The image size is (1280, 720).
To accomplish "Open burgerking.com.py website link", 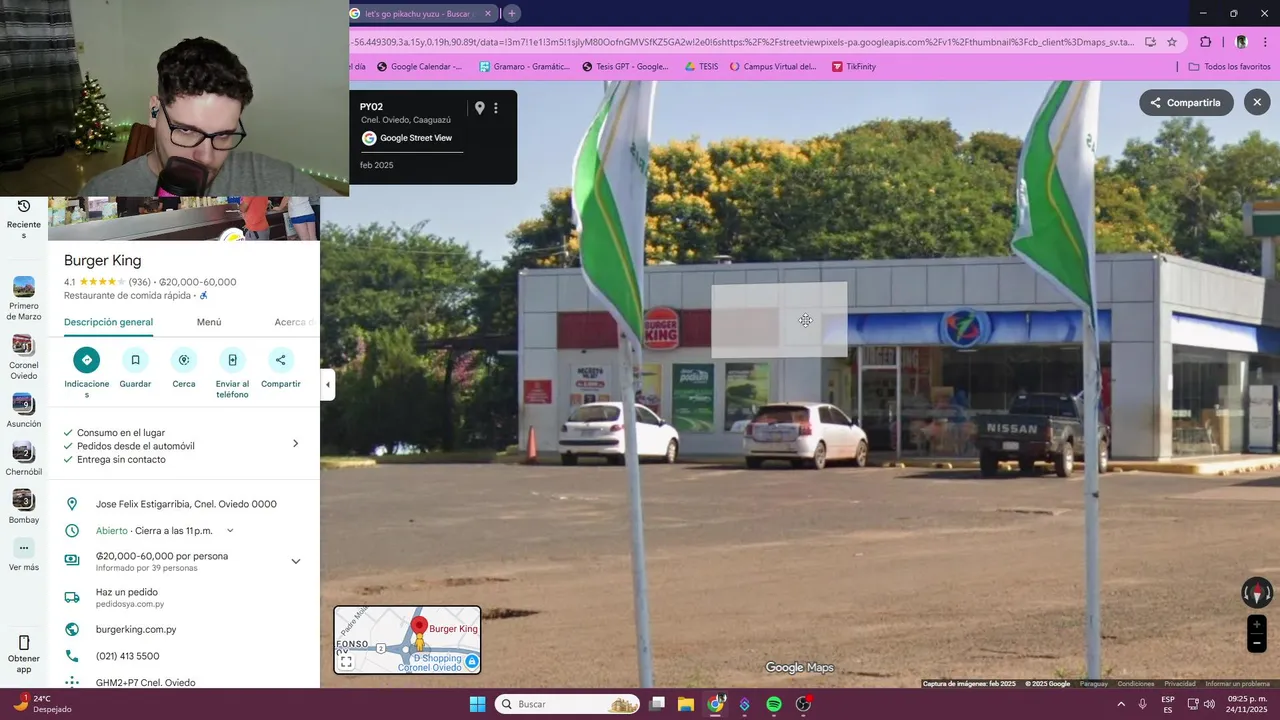I will [136, 630].
